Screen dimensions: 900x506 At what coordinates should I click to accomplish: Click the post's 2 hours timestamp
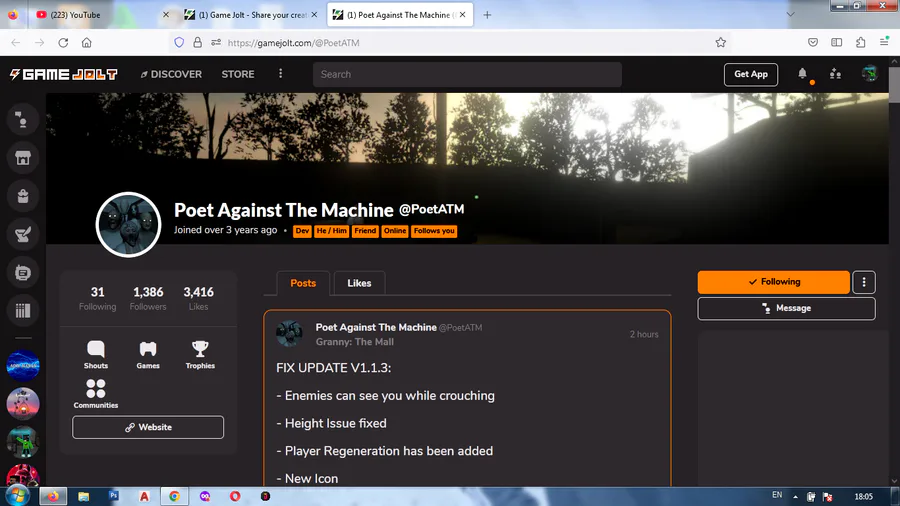pos(644,334)
